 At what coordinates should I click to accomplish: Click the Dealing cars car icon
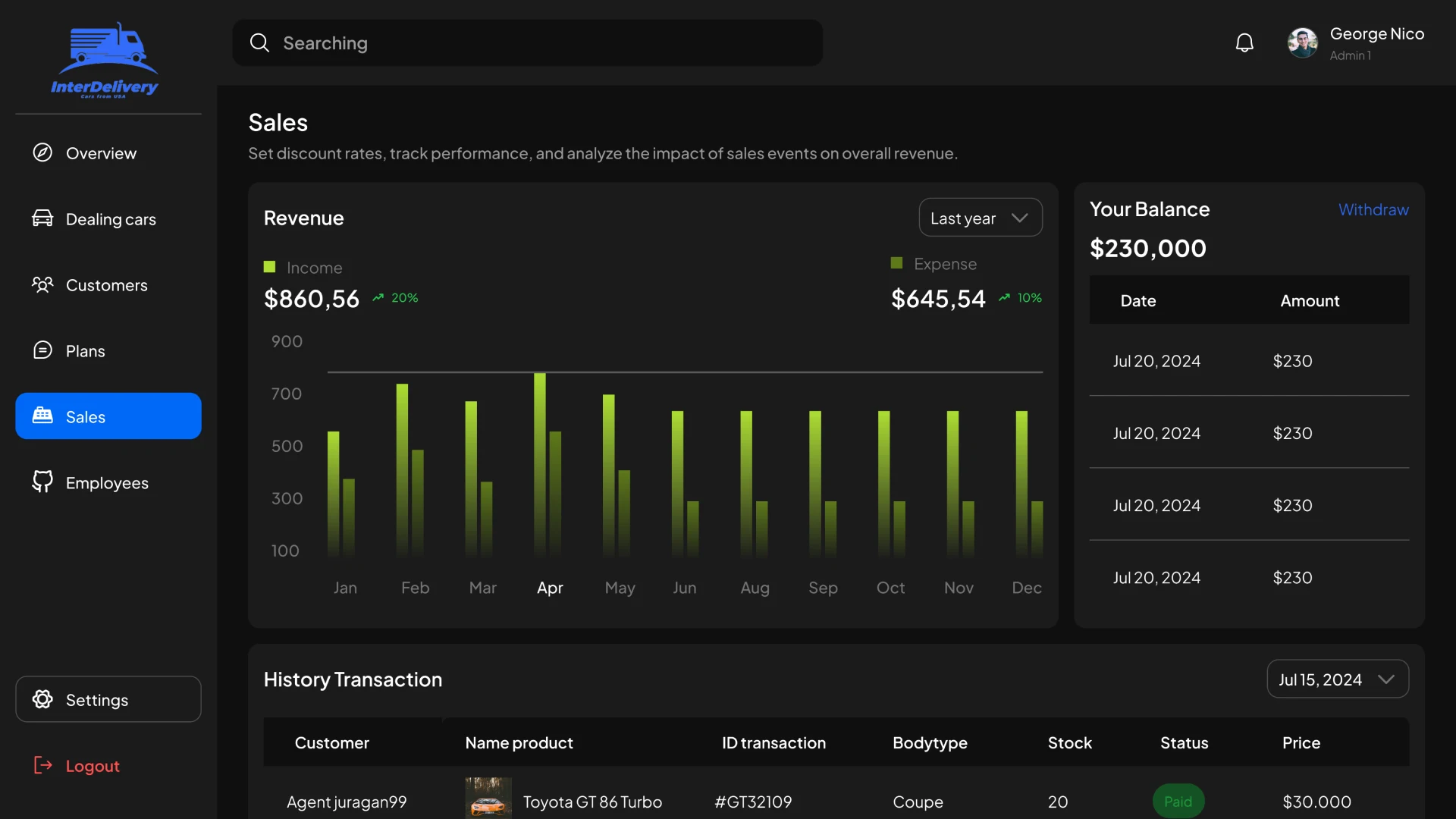pos(42,218)
